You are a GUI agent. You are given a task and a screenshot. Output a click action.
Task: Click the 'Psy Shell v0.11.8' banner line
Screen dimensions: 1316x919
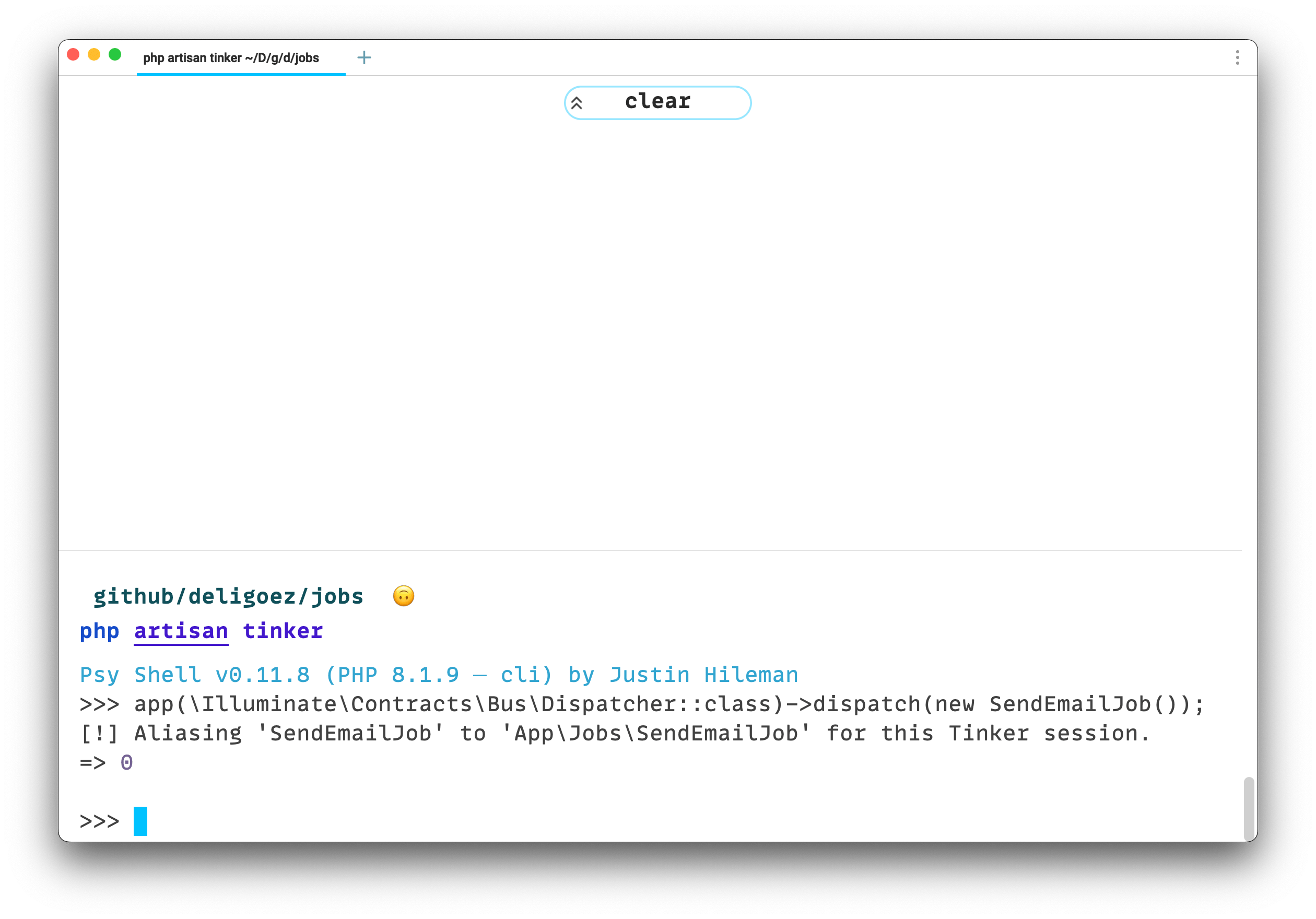(x=439, y=675)
